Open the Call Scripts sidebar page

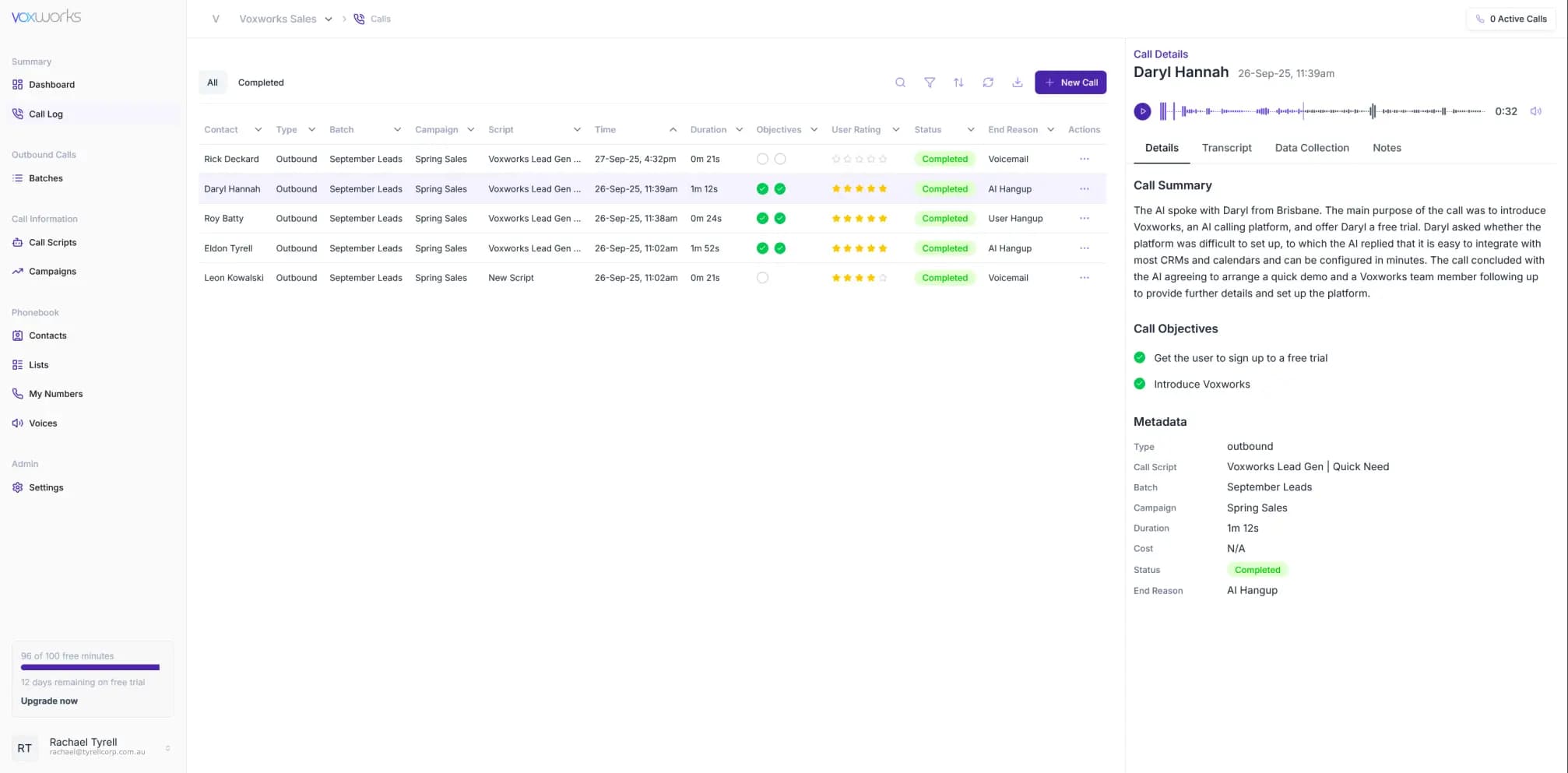coord(52,242)
